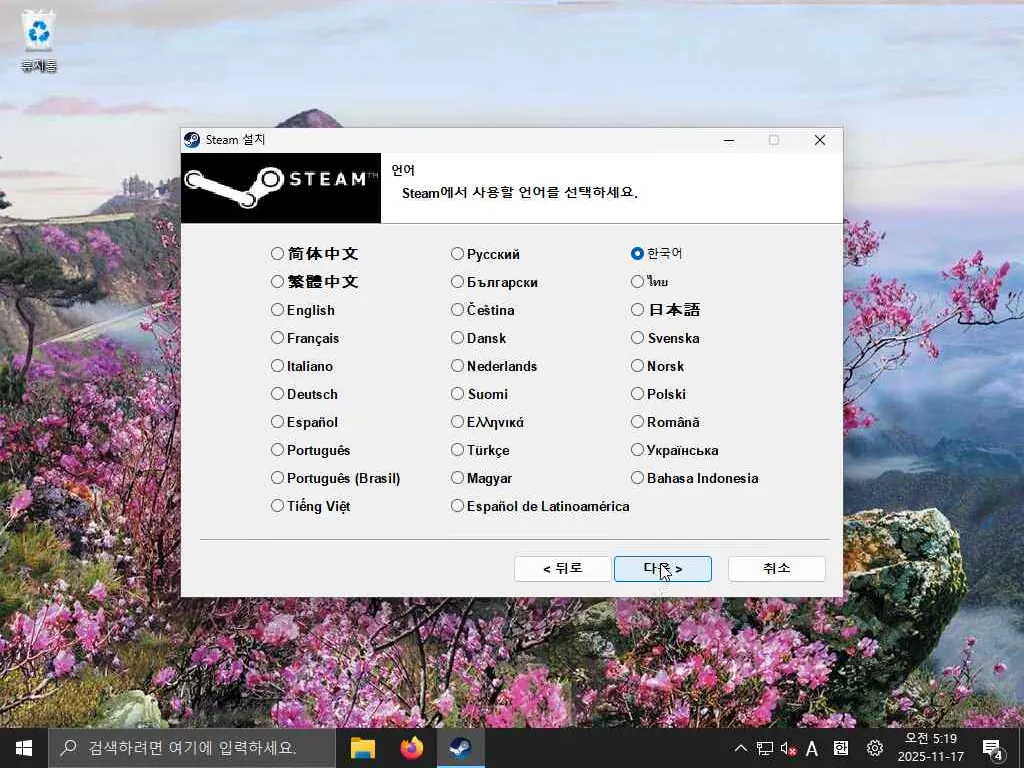
Task: Select Italiano language option
Action: point(302,366)
